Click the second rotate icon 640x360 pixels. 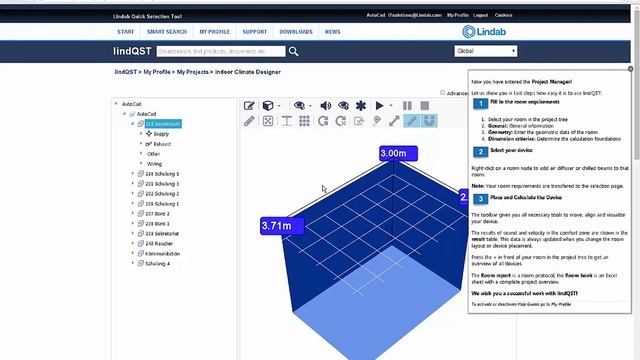(340, 121)
